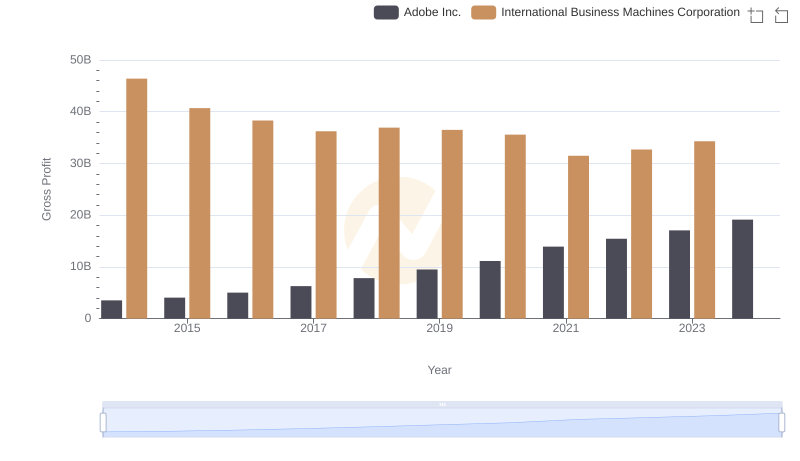Click the 30B y-axis label
This screenshot has height=461, width=800.
[81, 163]
